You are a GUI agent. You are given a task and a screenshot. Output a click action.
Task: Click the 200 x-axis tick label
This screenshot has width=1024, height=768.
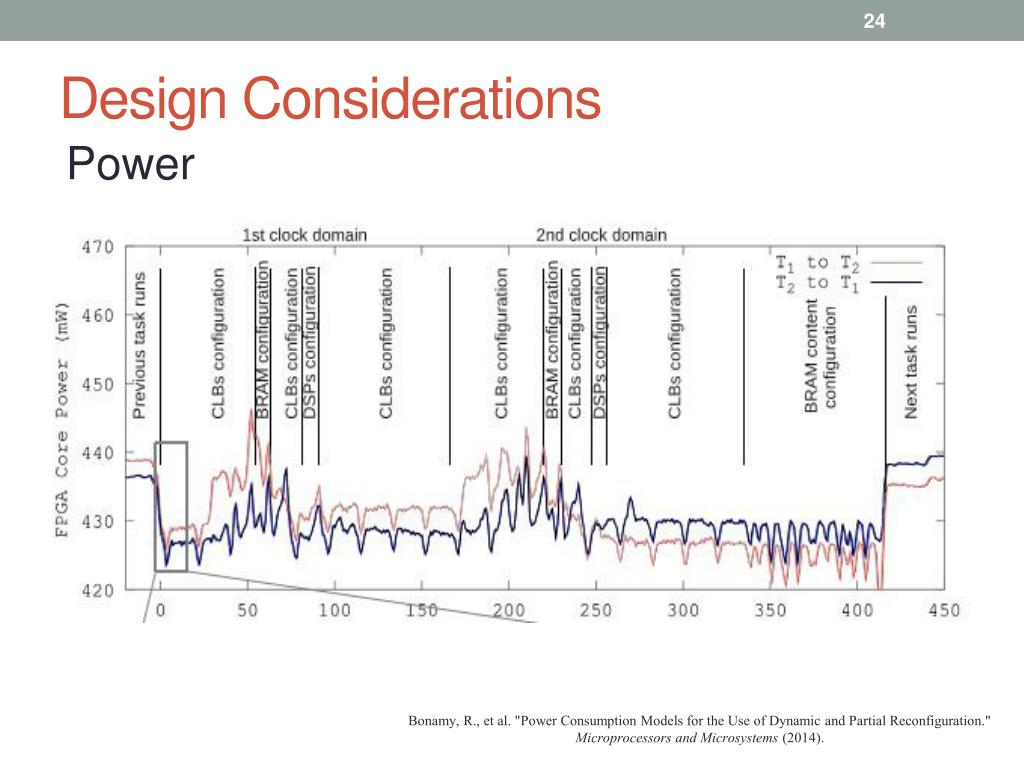(509, 611)
